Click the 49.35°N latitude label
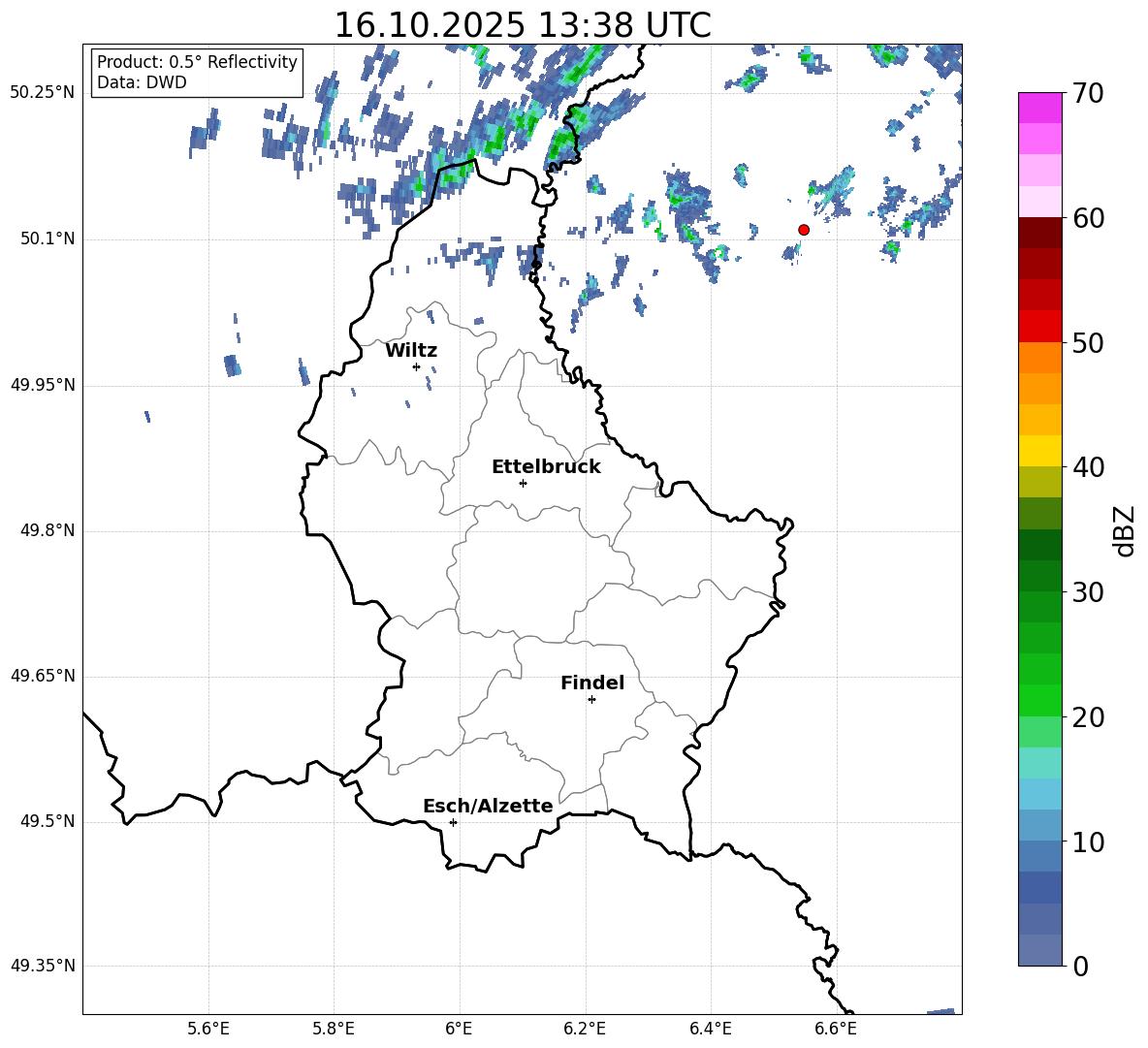 click(x=43, y=966)
